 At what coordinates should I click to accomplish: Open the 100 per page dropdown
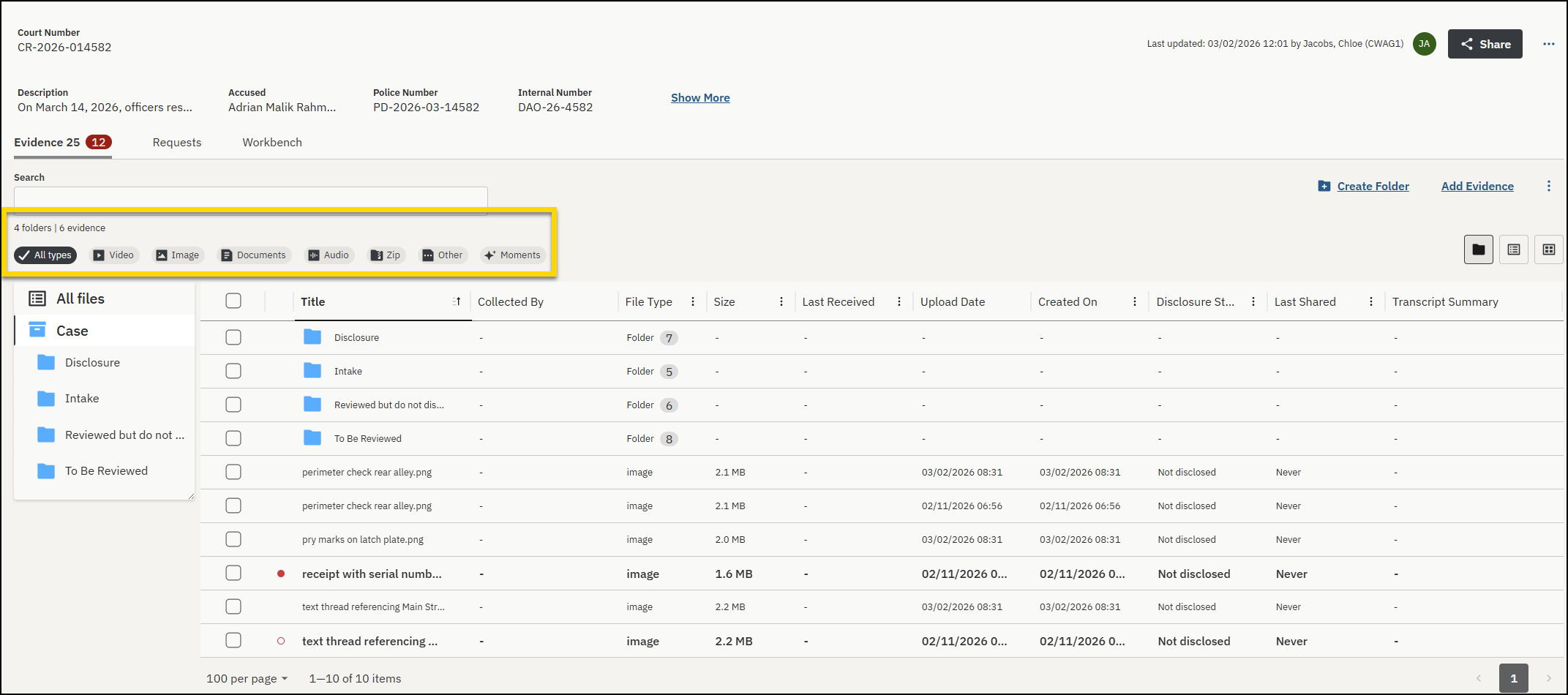click(x=247, y=678)
